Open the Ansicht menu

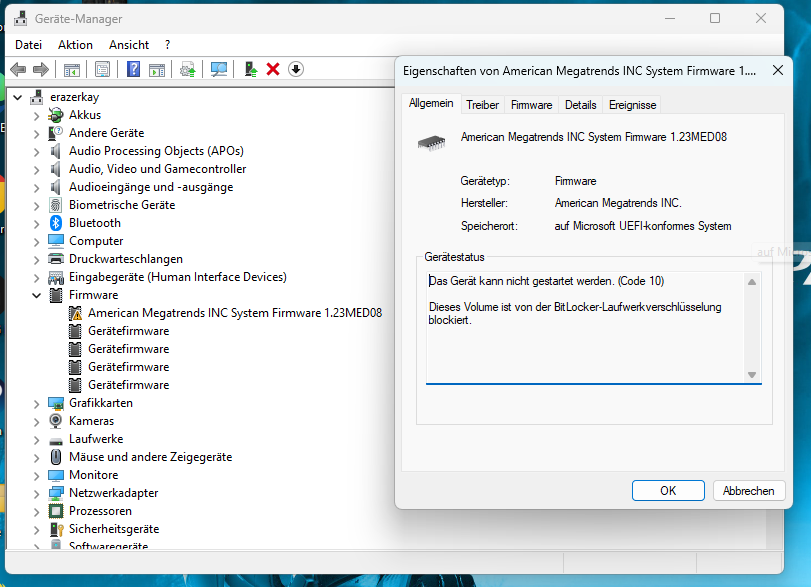[129, 45]
